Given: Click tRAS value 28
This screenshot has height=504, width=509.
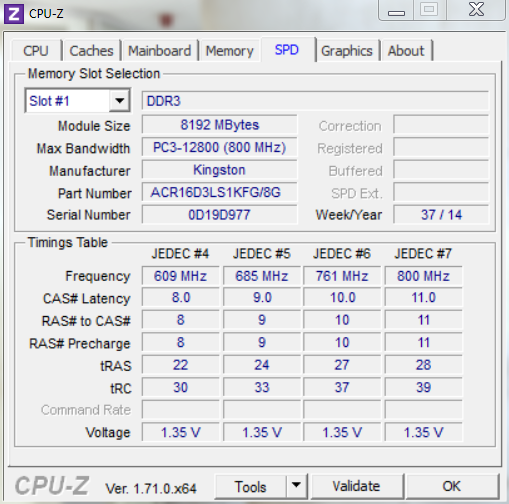Looking at the screenshot, I should coord(423,365).
